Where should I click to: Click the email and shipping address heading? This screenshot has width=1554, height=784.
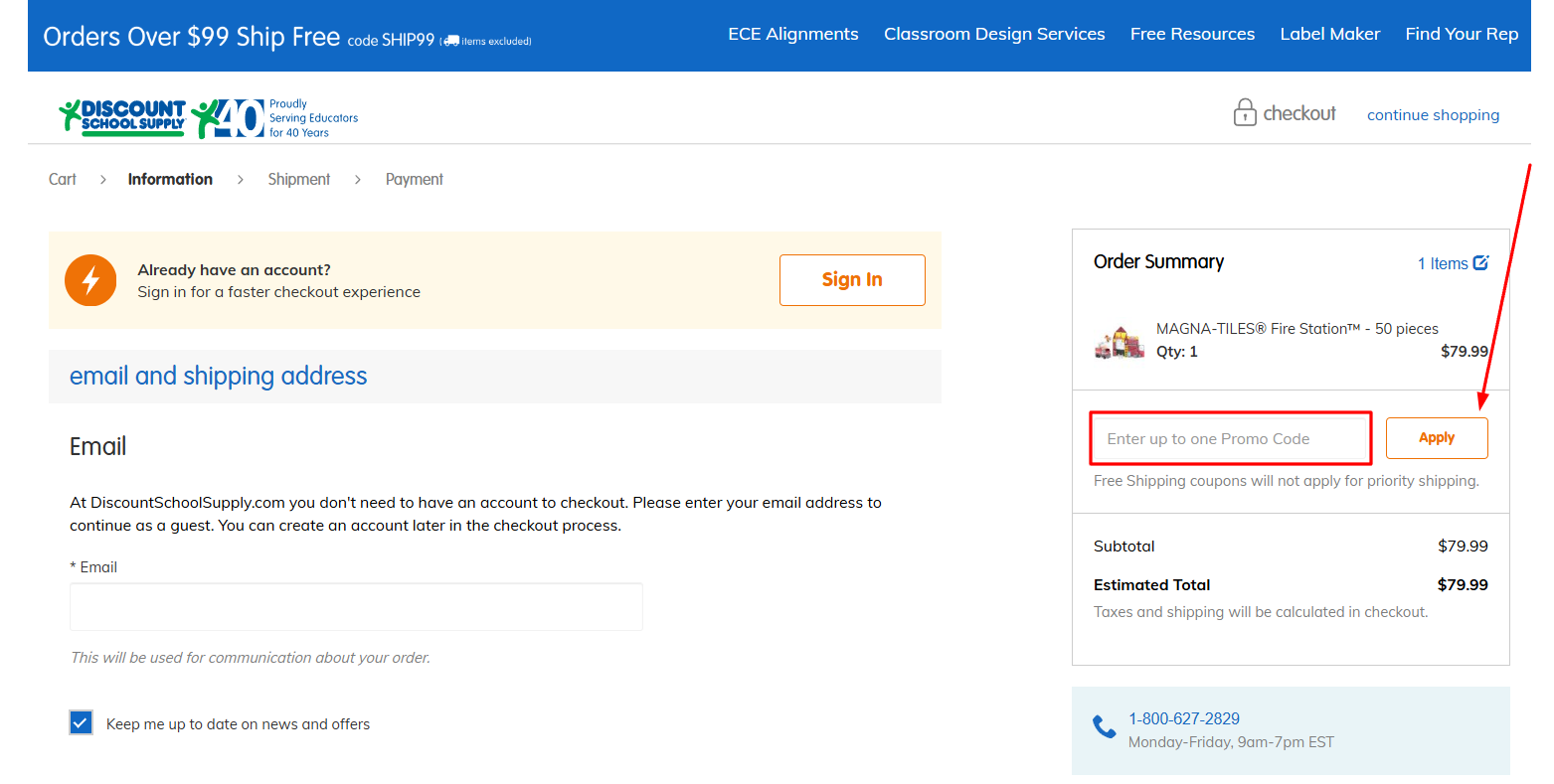[218, 376]
